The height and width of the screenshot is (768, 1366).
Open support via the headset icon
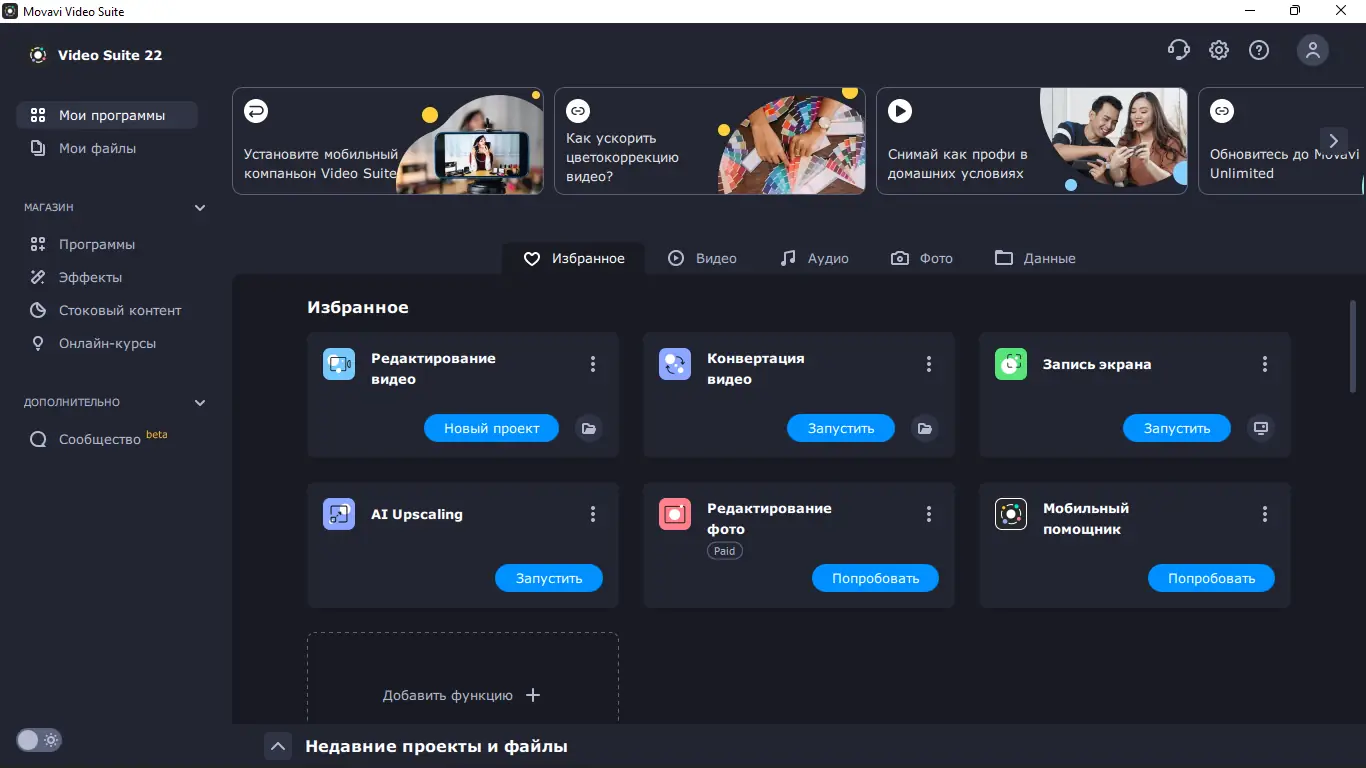[x=1179, y=49]
